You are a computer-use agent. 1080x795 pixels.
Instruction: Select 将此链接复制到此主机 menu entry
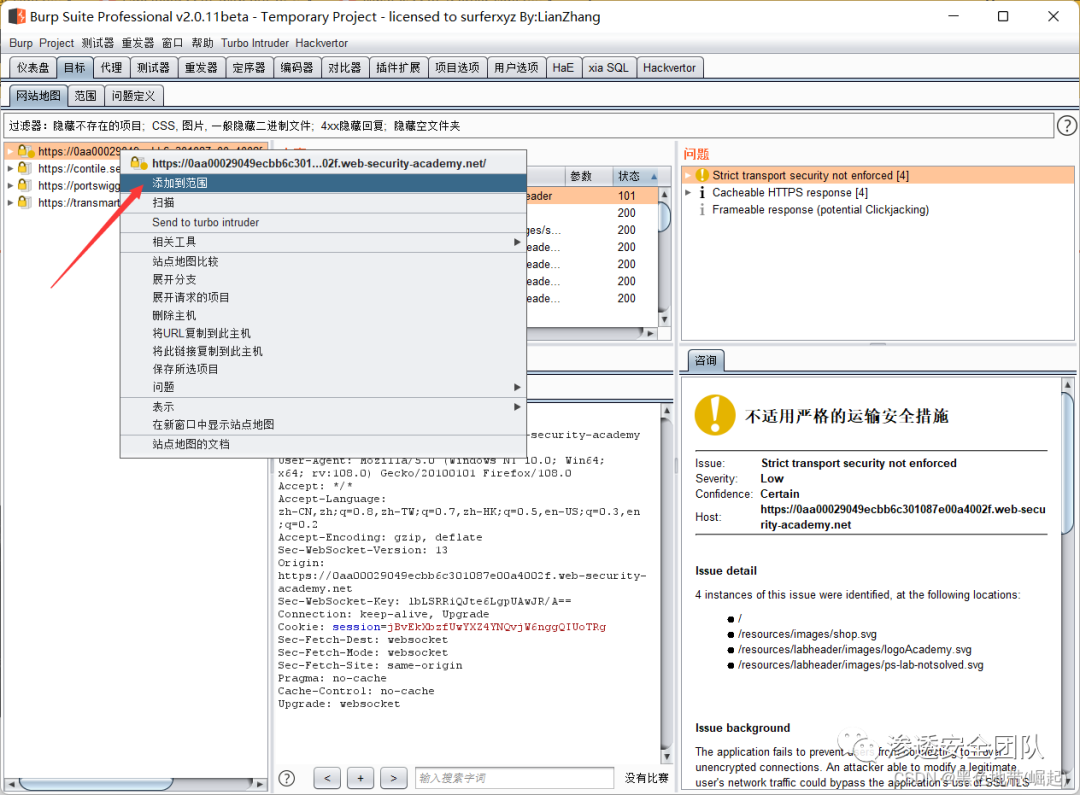tap(323, 351)
